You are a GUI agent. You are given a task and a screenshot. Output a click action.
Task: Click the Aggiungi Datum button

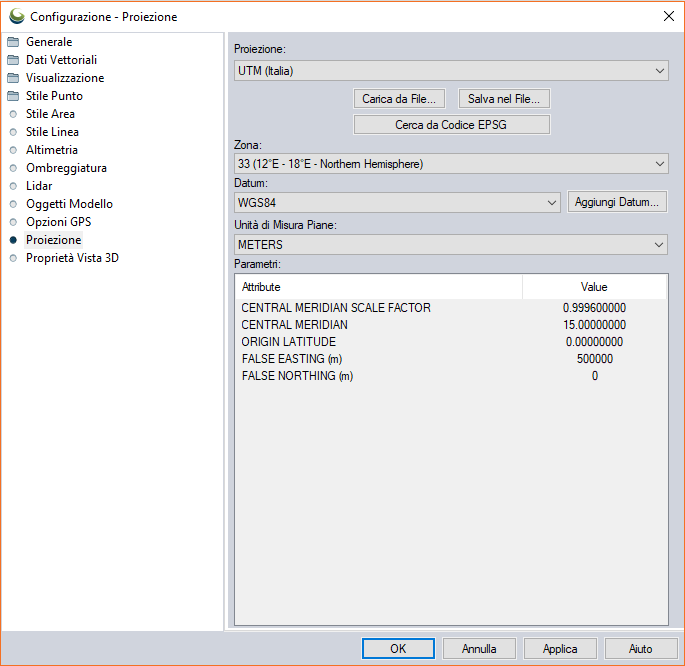616,202
